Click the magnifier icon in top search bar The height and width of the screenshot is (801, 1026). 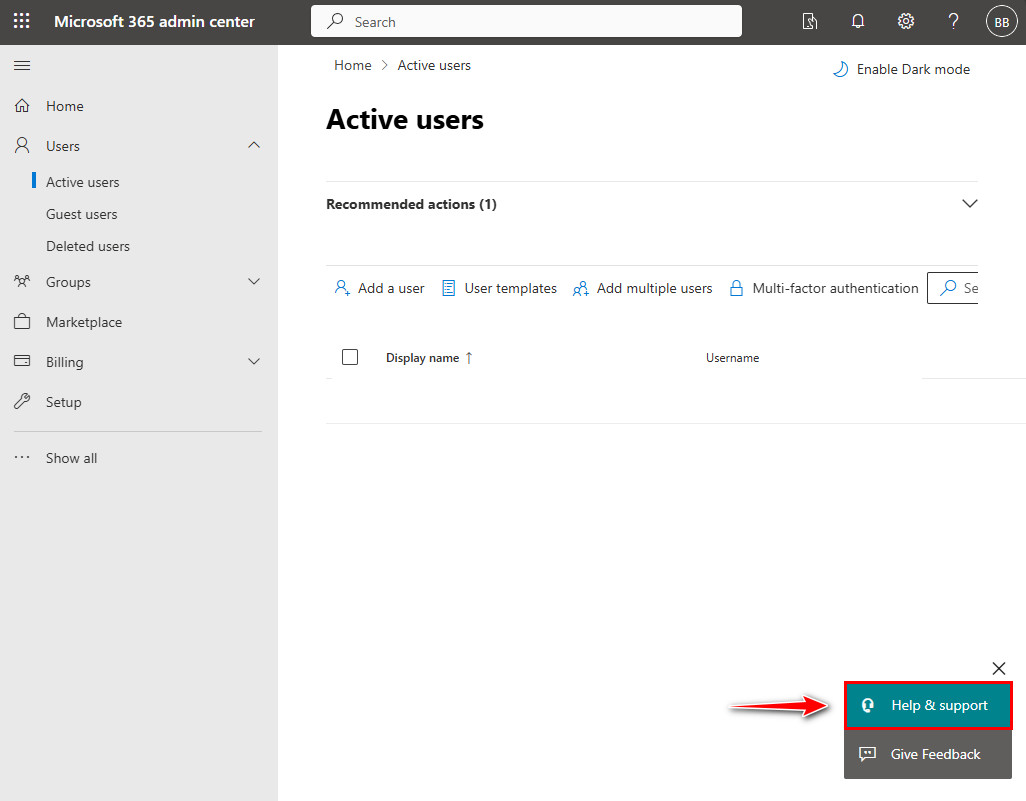pyautogui.click(x=335, y=21)
